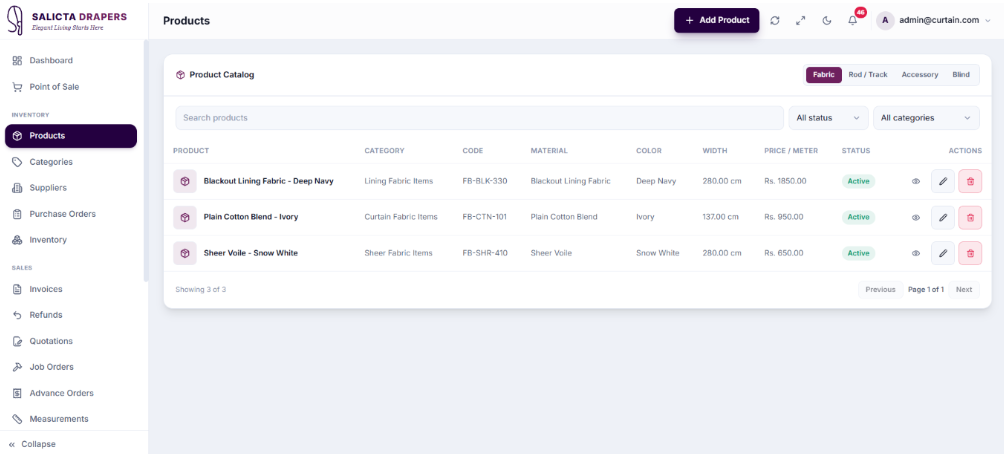View Blackout Lining Fabric via eye icon

point(916,181)
